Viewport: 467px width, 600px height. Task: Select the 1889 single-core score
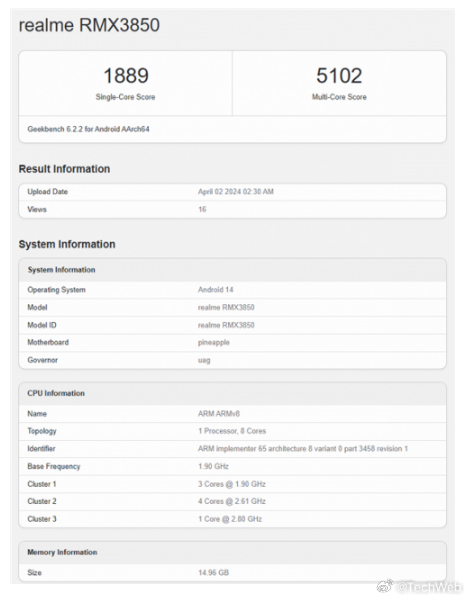click(x=126, y=75)
